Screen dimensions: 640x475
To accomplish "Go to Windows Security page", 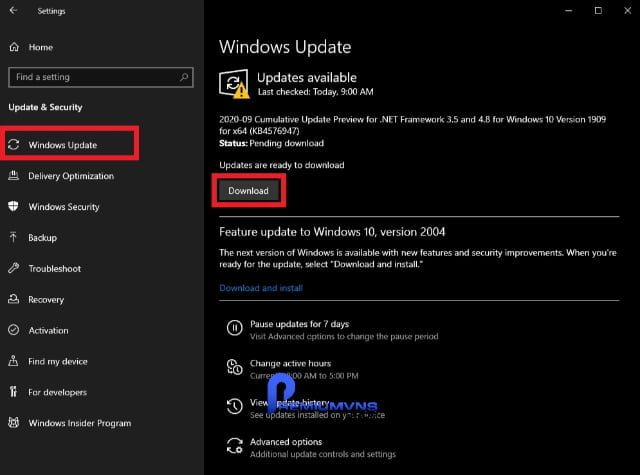I will [x=64, y=207].
